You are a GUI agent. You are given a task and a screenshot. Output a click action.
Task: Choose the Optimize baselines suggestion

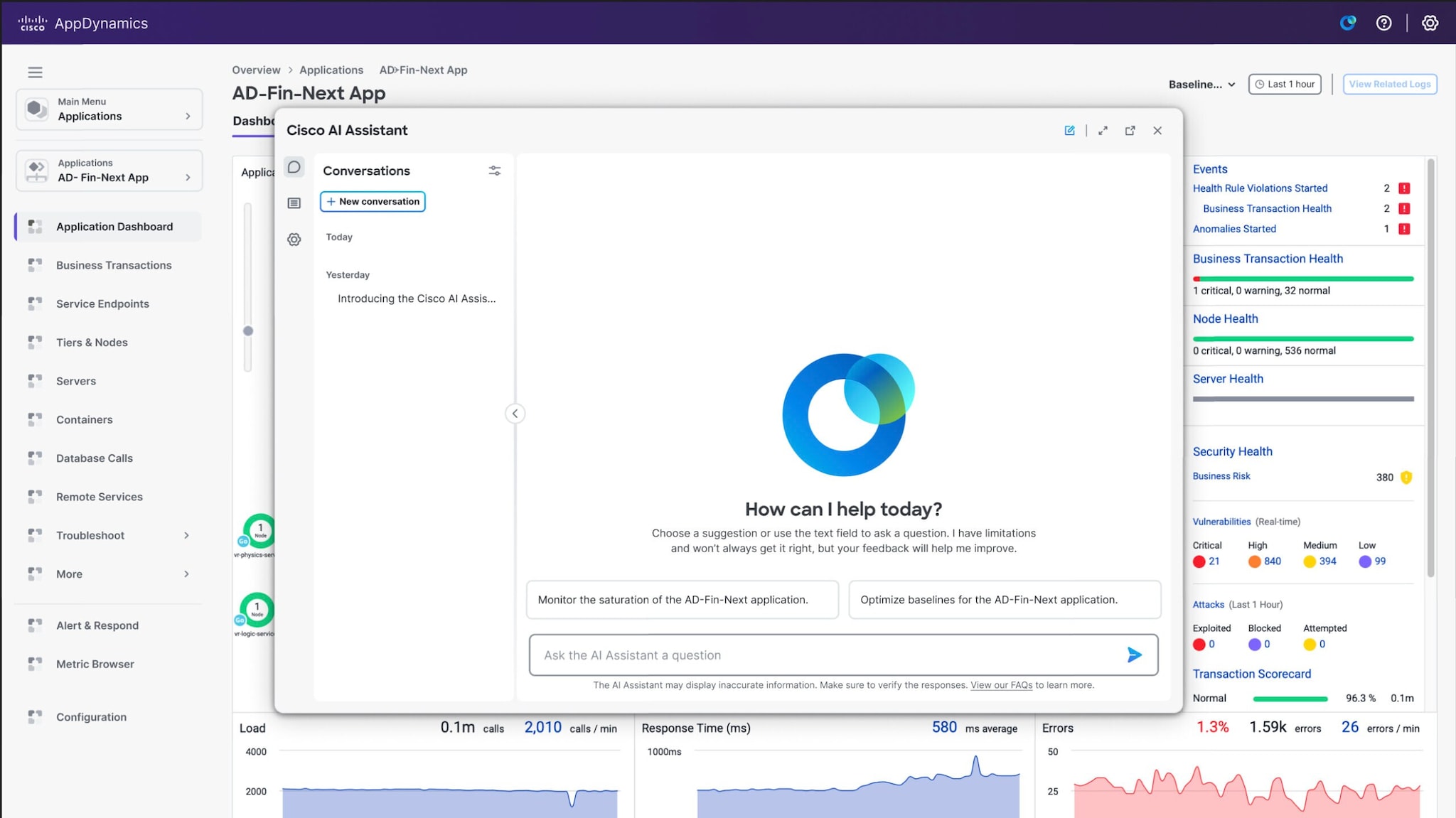(x=1005, y=600)
